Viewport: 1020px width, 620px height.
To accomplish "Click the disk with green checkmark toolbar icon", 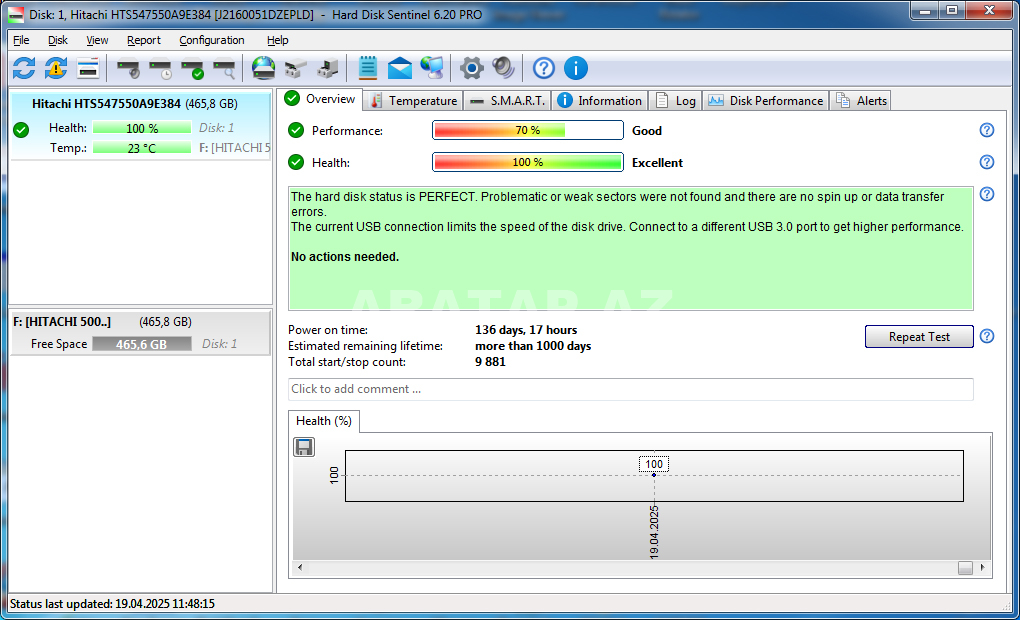I will (192, 68).
